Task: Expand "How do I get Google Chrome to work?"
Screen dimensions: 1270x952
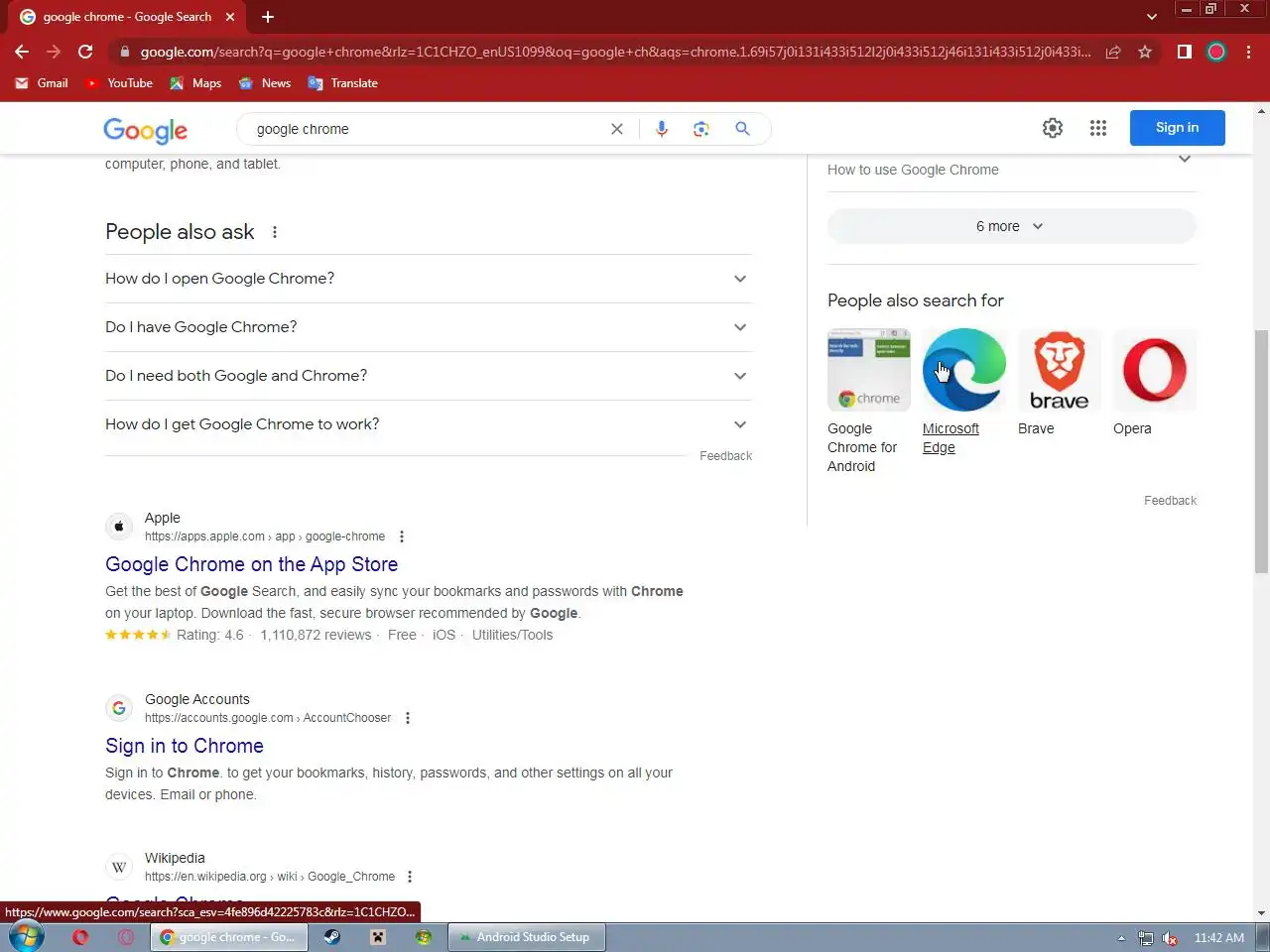Action: click(x=429, y=424)
